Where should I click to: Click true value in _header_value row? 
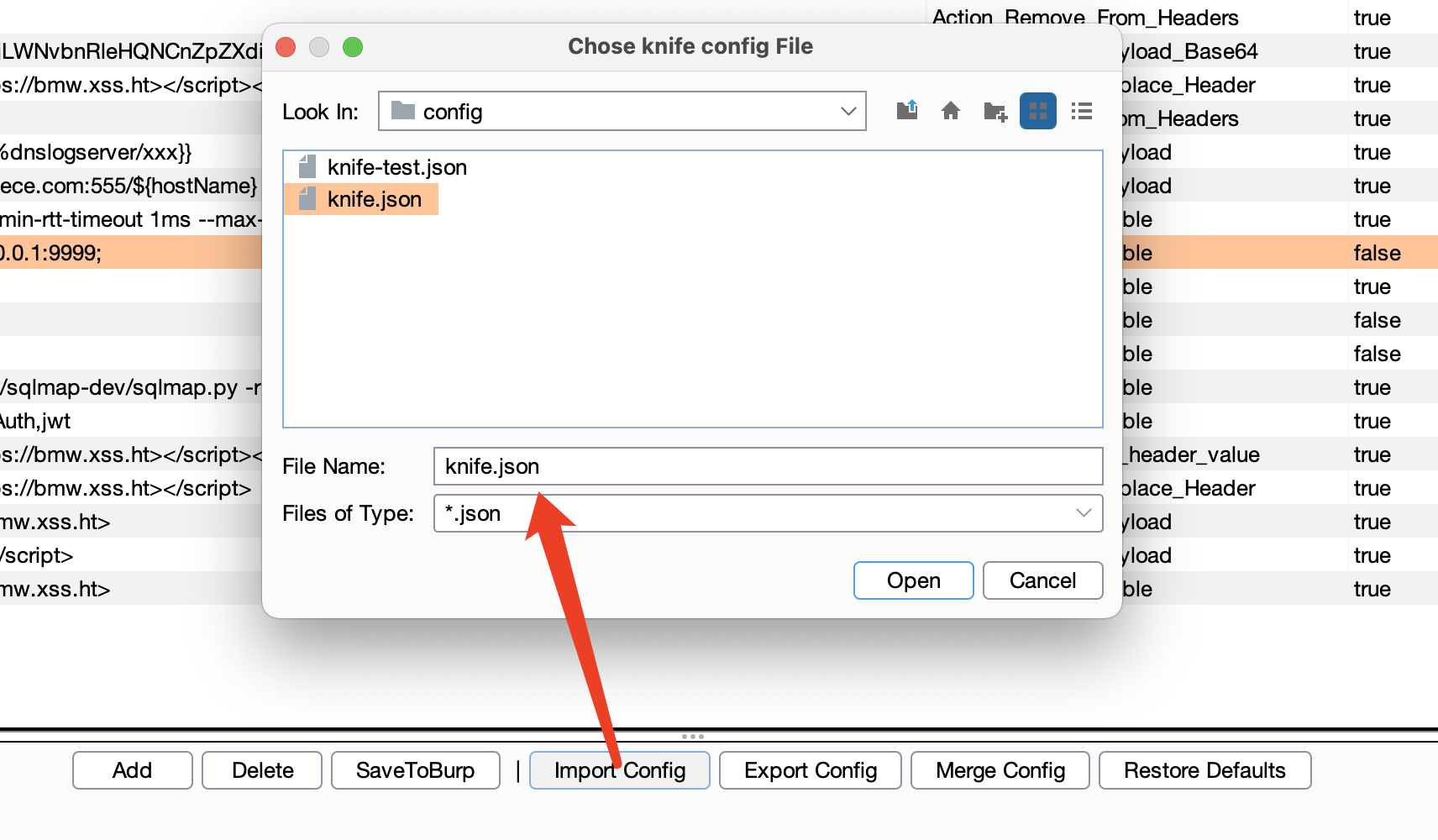pyautogui.click(x=1372, y=454)
